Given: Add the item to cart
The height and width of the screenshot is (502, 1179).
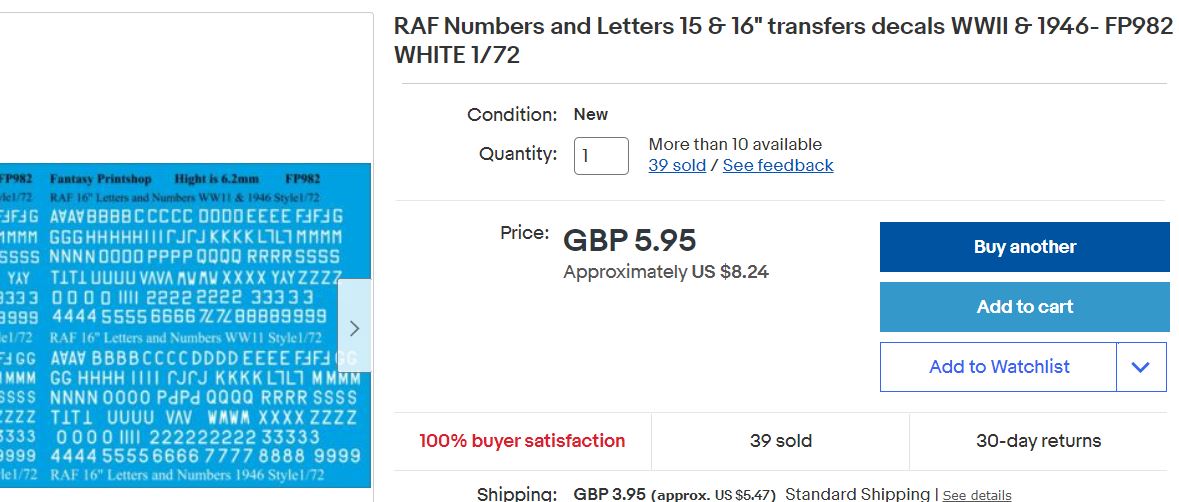Looking at the screenshot, I should point(1024,307).
